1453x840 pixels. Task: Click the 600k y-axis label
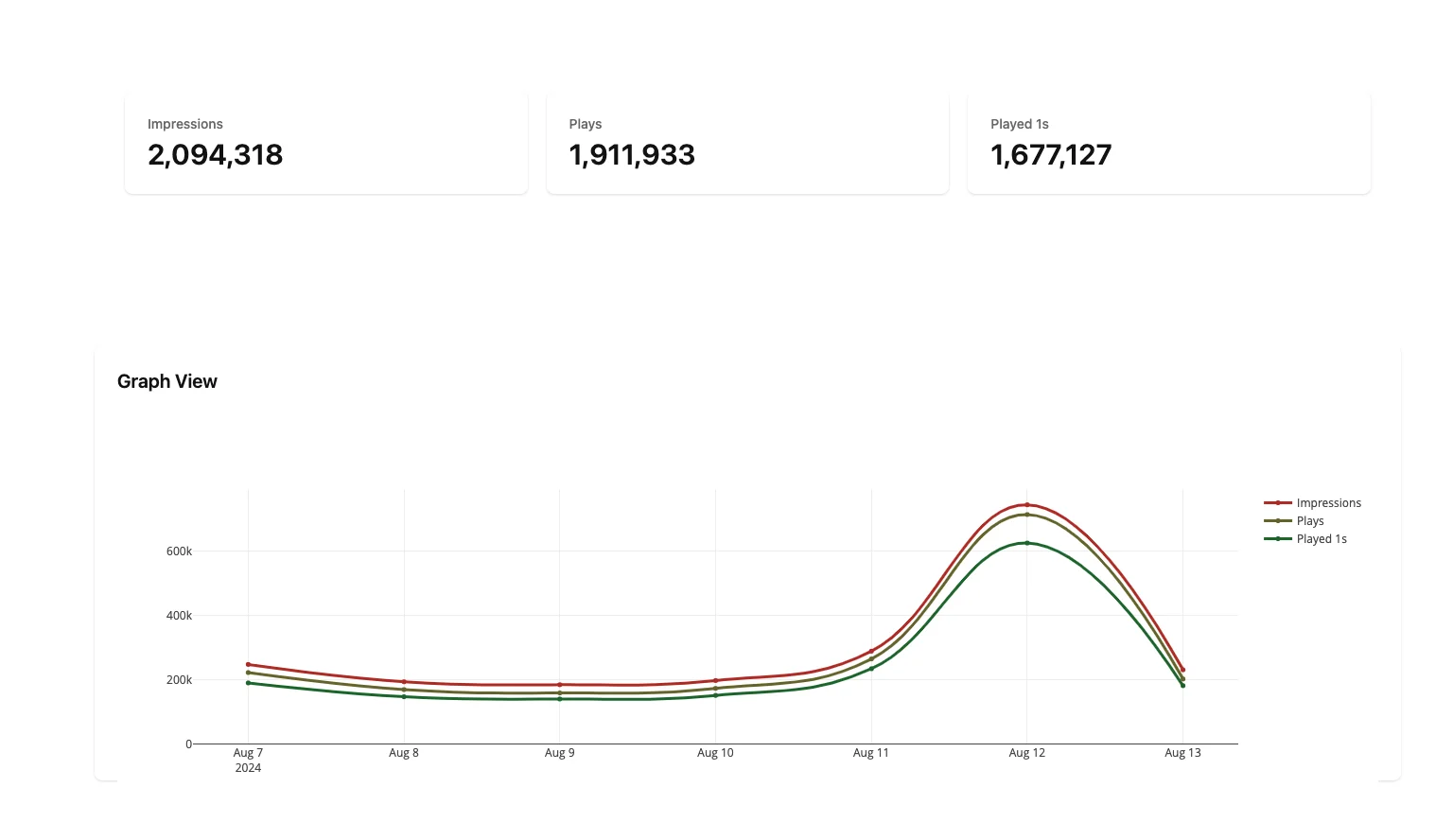click(179, 551)
